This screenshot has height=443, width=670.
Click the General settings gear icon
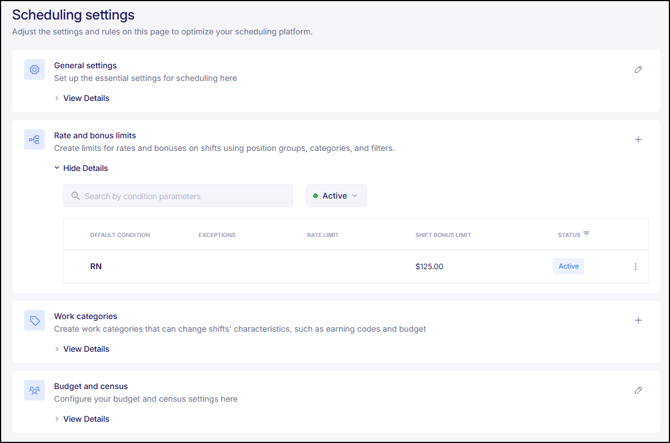coord(34,70)
